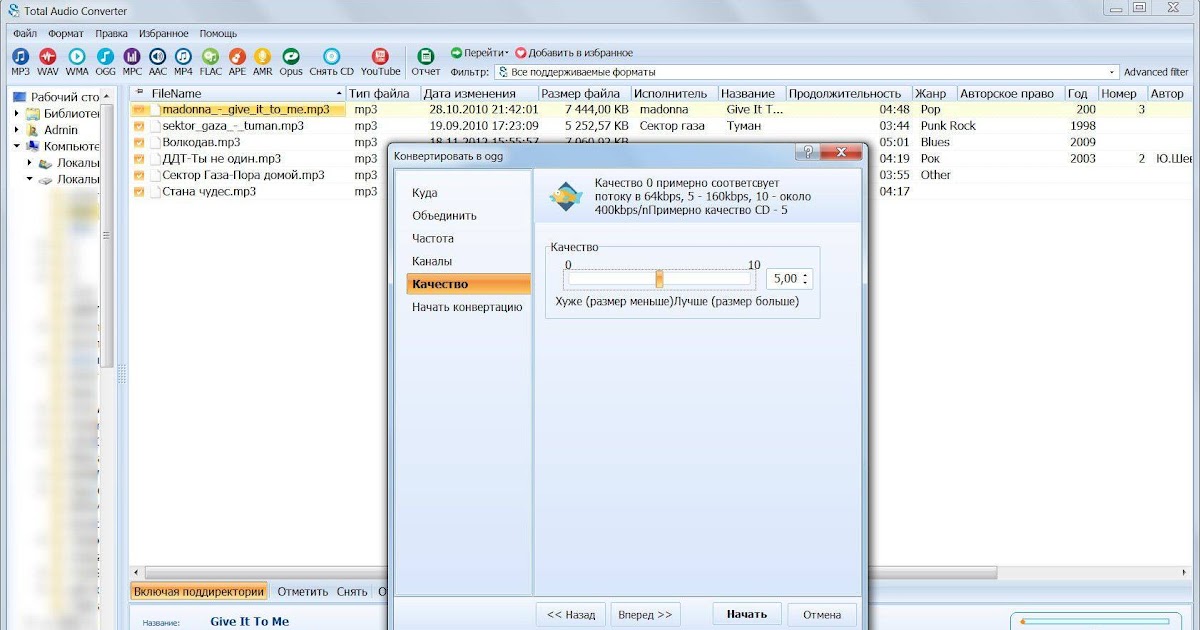Collapse the Компьютер tree node arrow
The height and width of the screenshot is (630, 1200).
point(17,146)
